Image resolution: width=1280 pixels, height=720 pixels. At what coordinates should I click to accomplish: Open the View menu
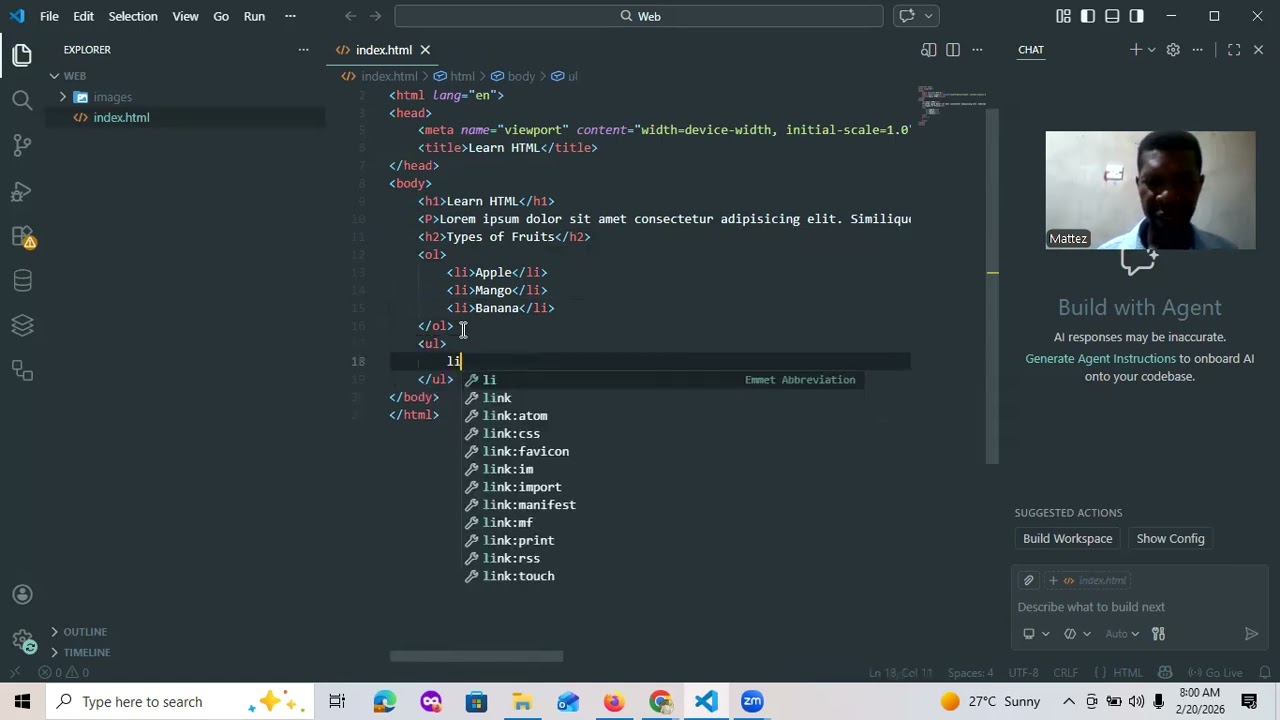point(185,16)
